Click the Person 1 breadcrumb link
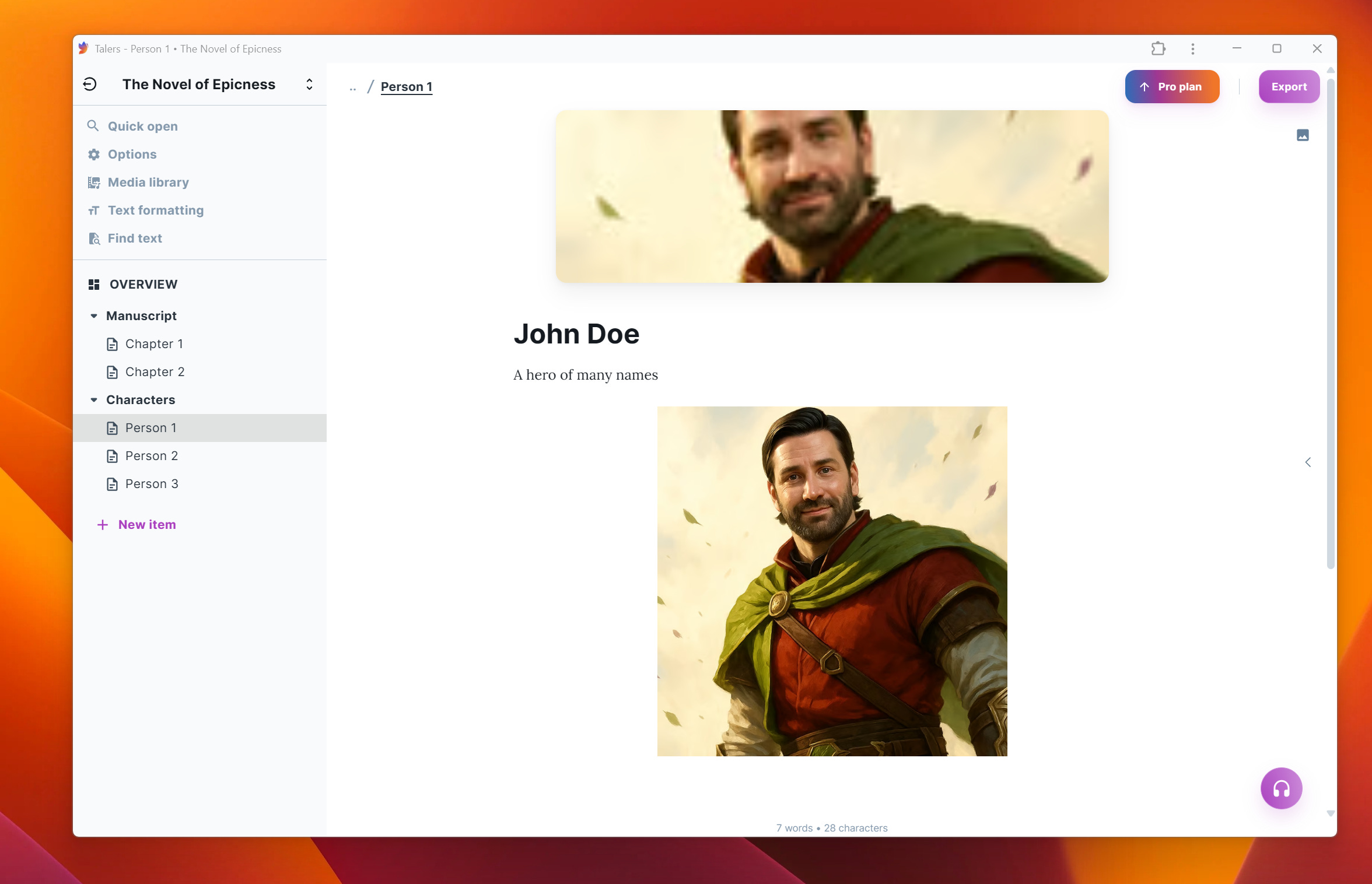 point(407,86)
